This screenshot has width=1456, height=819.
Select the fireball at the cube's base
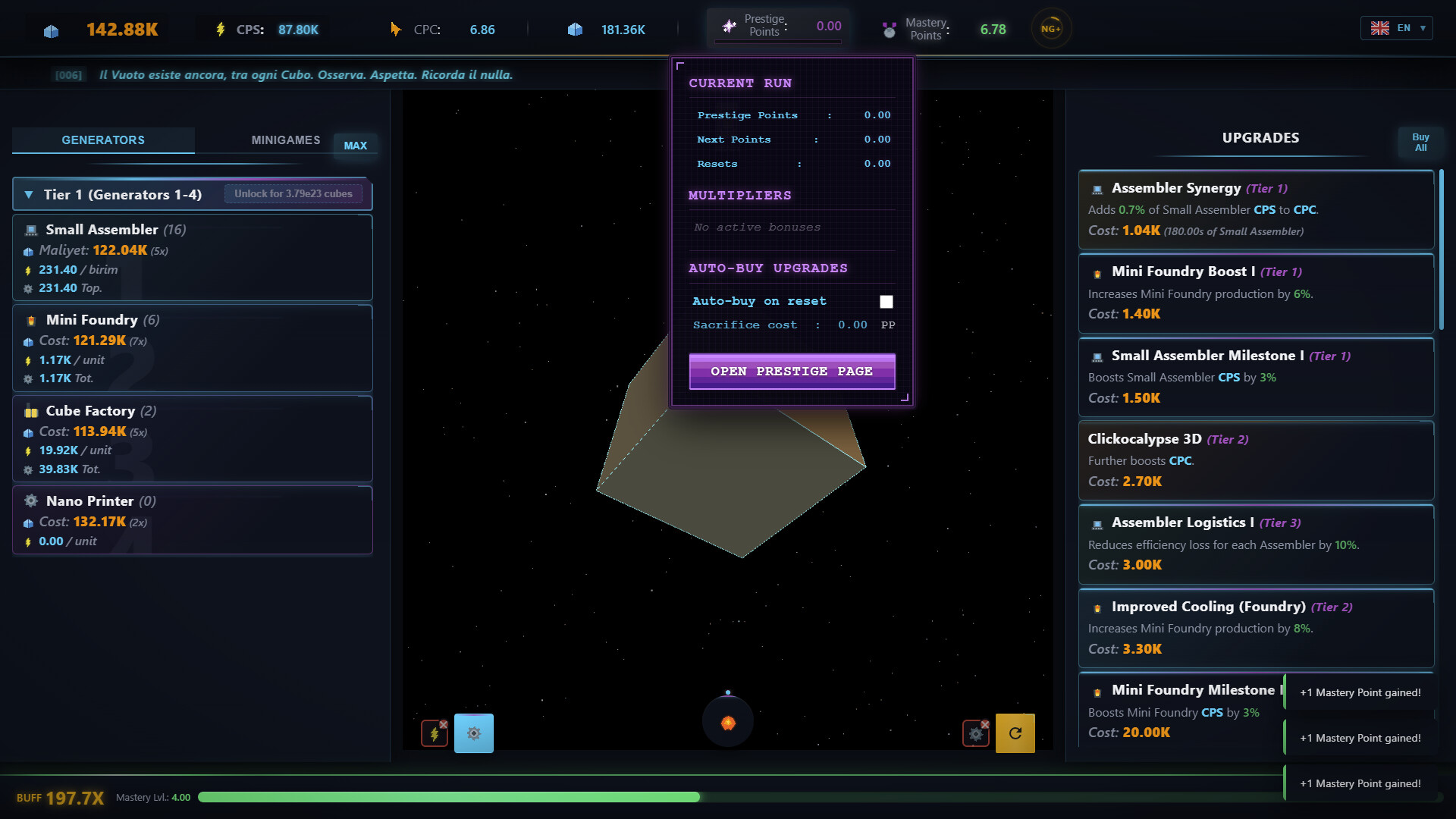[727, 721]
